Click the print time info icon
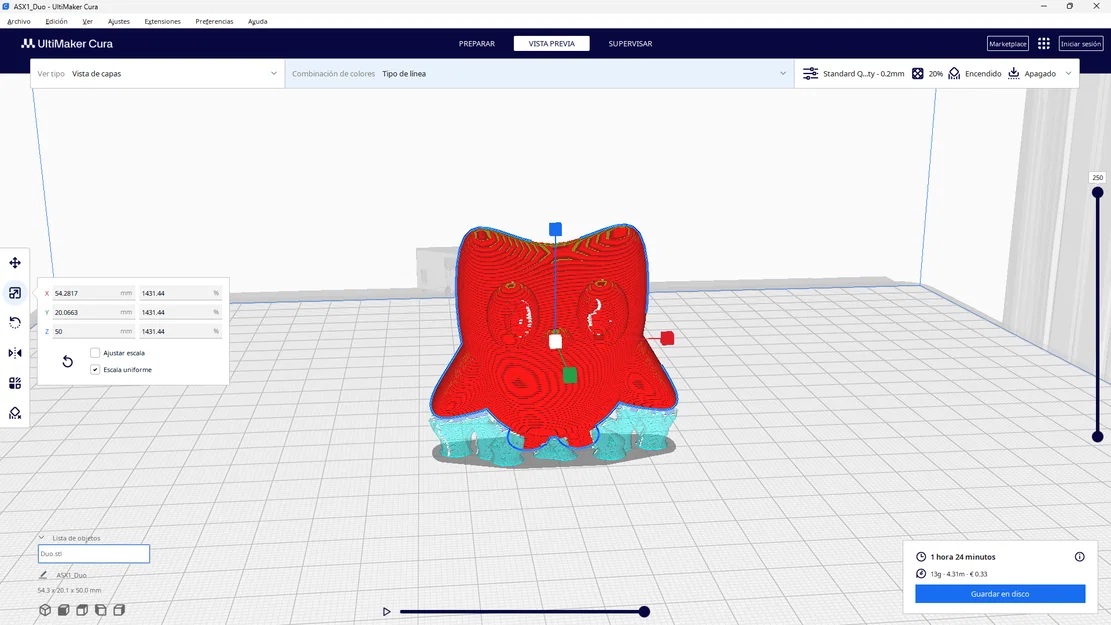 pos(1079,556)
